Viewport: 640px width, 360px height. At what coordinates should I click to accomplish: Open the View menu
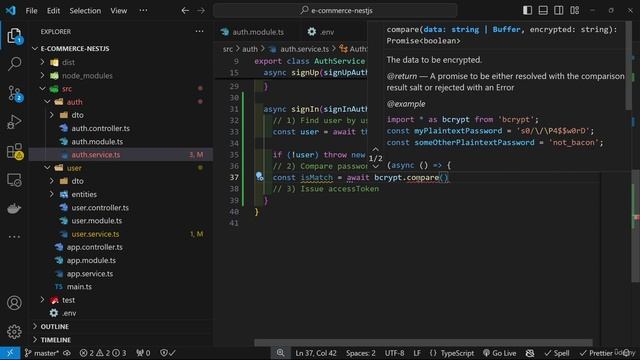coord(118,11)
